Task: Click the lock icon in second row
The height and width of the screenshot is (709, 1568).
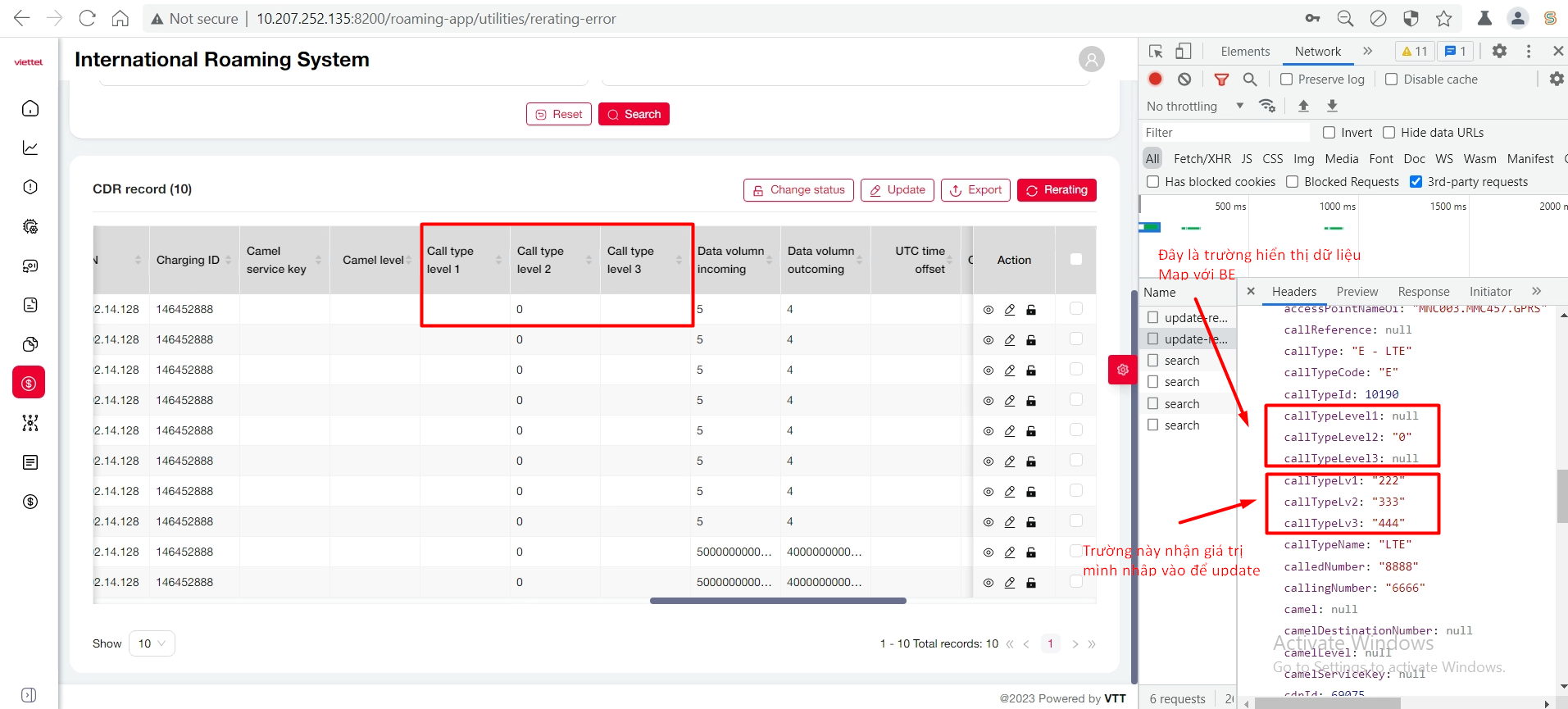Action: pos(1031,340)
